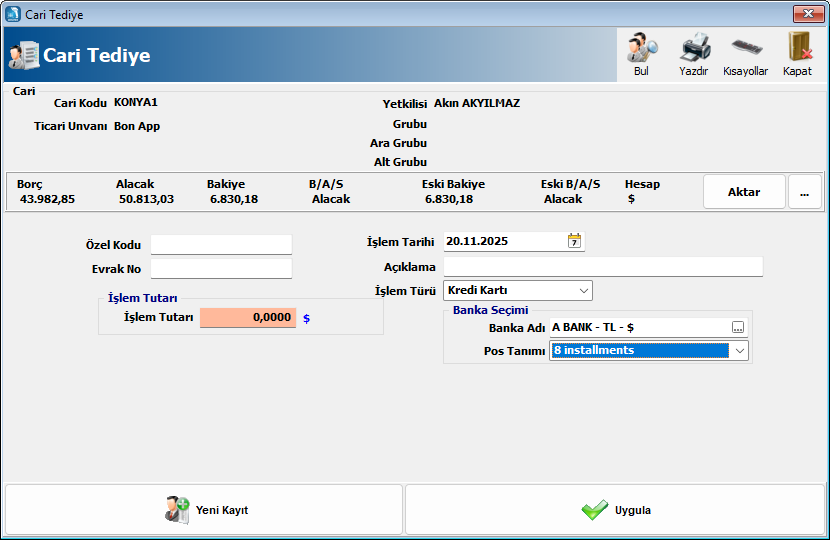Click the Kapat door icon
This screenshot has height=540, width=830.
pos(797,48)
